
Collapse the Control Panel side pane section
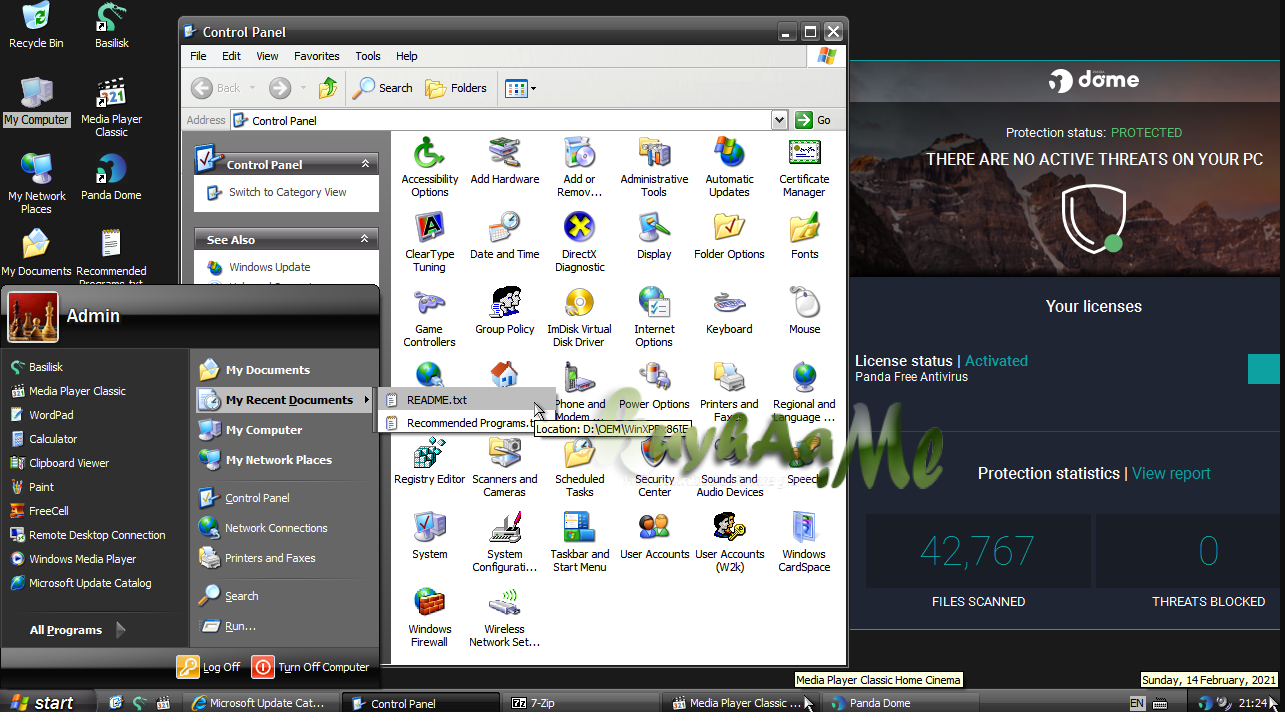click(365, 164)
